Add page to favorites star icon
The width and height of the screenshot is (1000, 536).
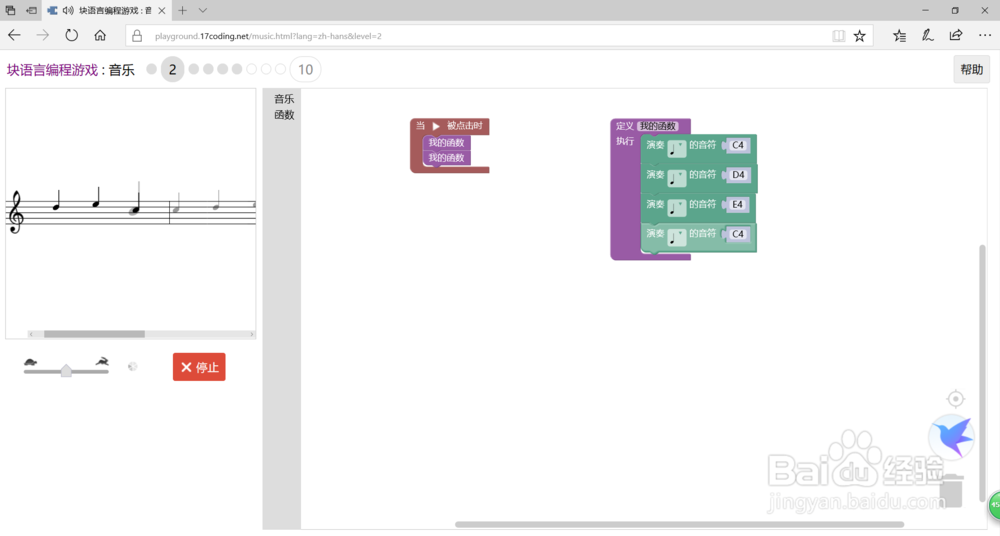(x=860, y=36)
